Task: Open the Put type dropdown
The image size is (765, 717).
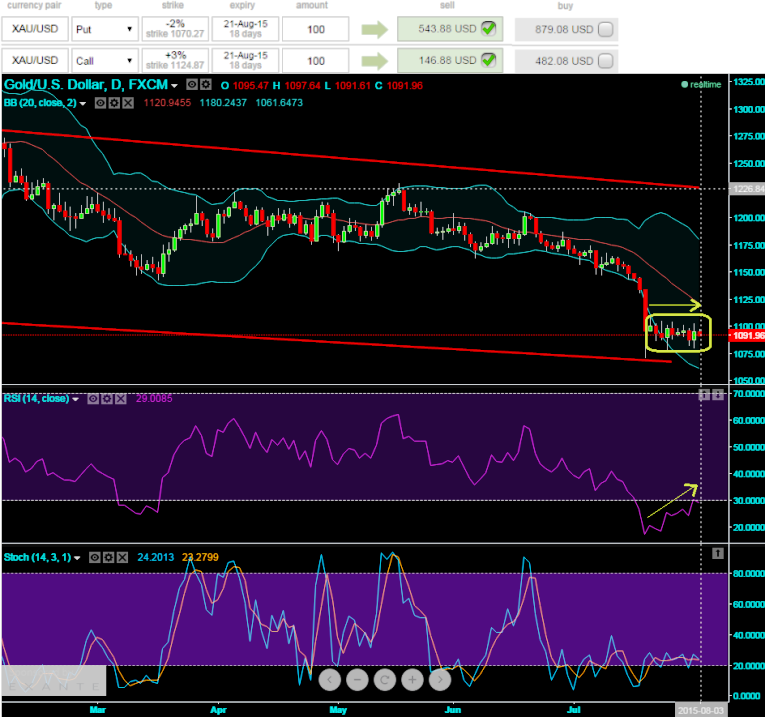Action: pos(104,30)
